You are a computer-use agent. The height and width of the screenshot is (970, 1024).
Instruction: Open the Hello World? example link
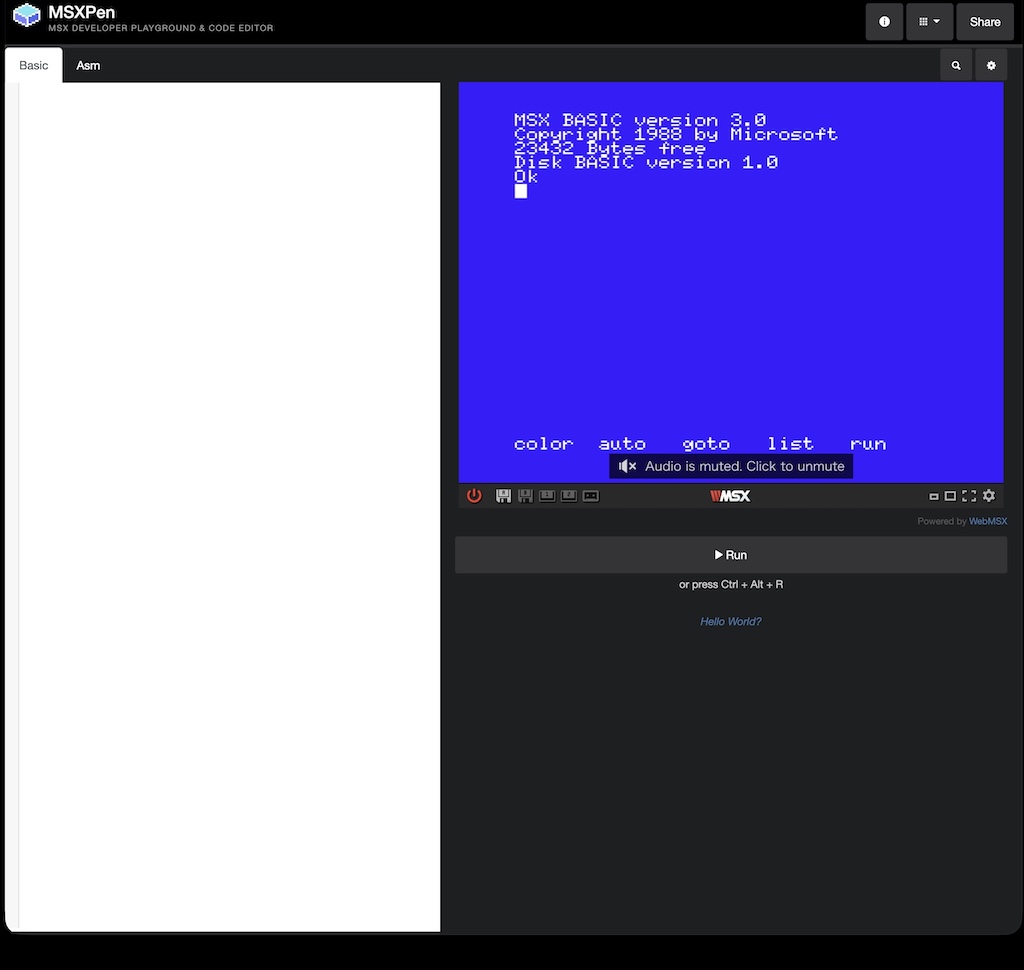[730, 621]
